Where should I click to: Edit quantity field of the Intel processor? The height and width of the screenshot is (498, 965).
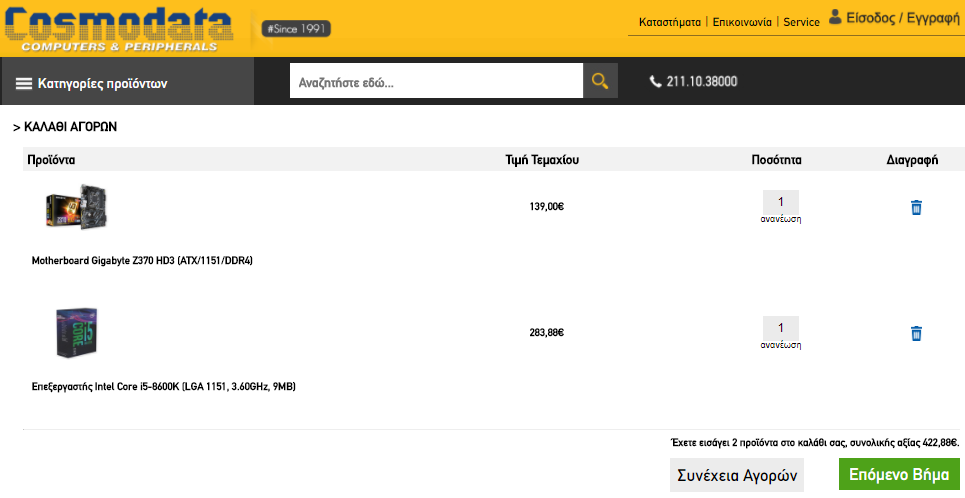point(781,327)
